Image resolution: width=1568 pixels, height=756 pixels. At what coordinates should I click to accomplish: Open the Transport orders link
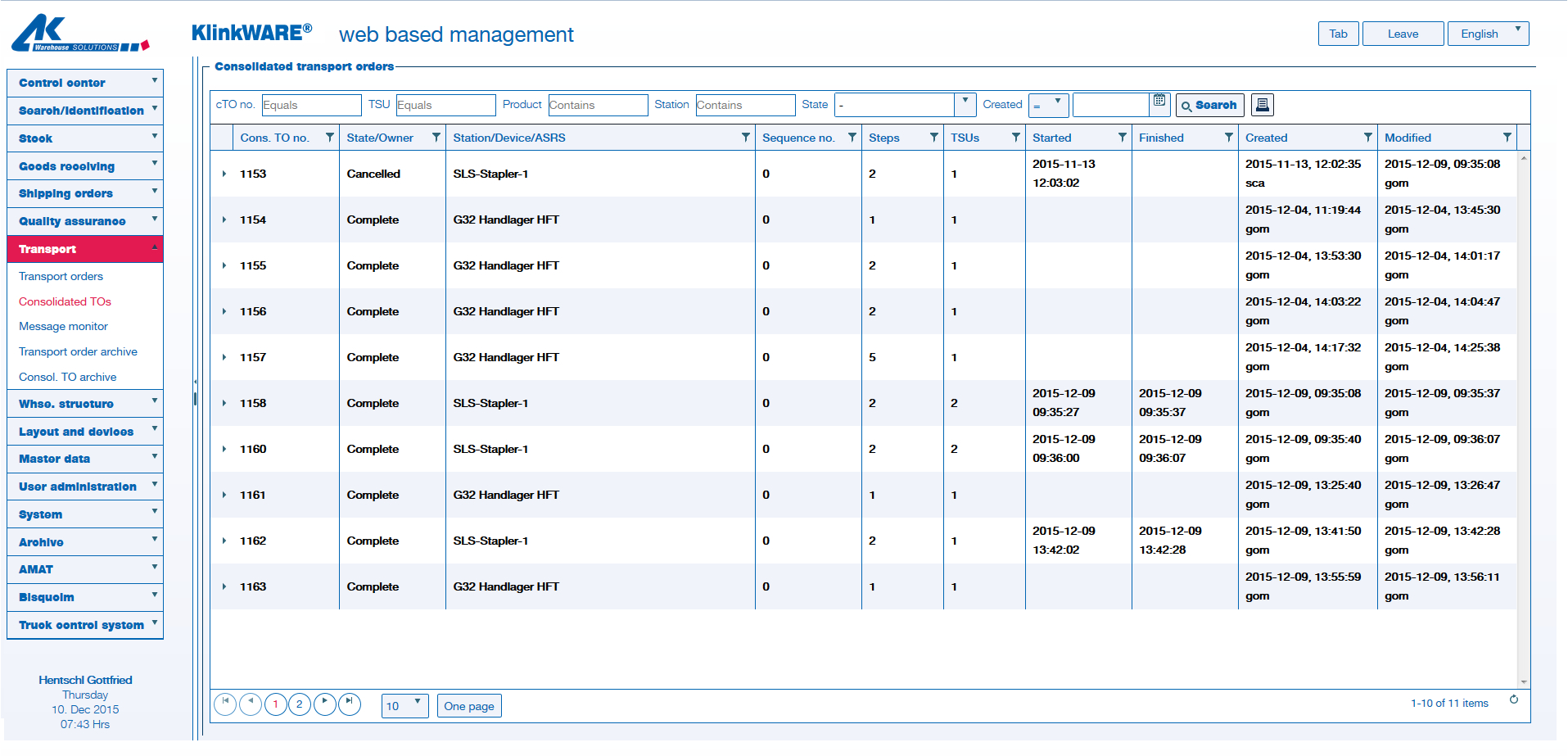(61, 276)
